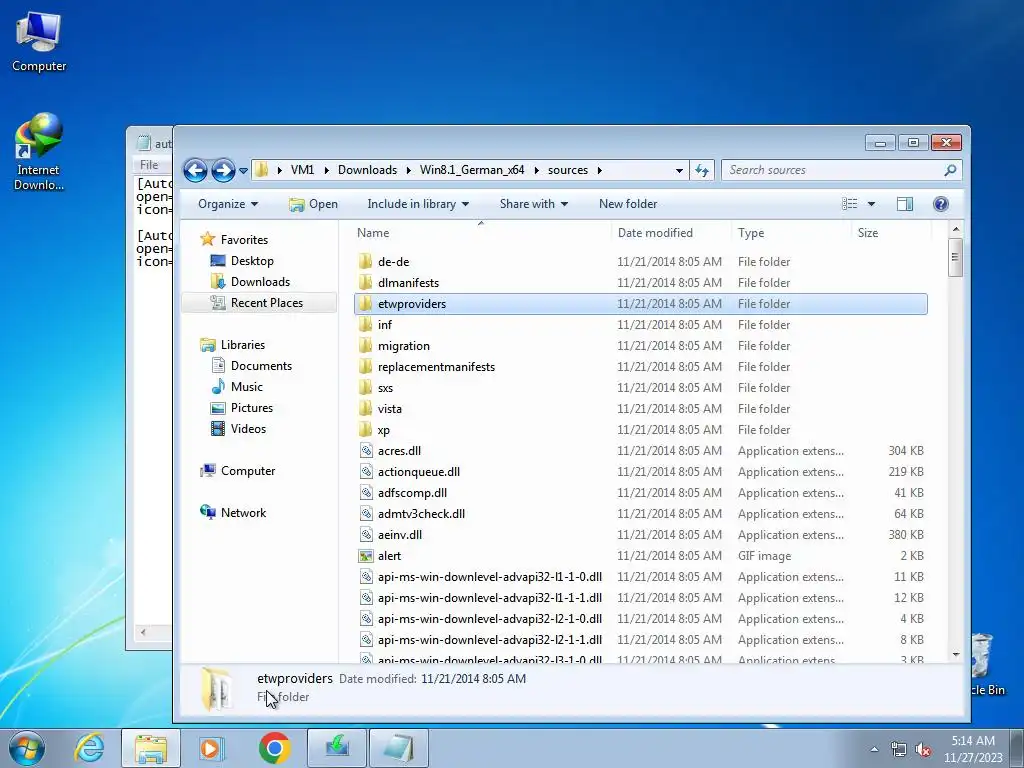
Task: Toggle the preview pane button
Action: coord(904,204)
